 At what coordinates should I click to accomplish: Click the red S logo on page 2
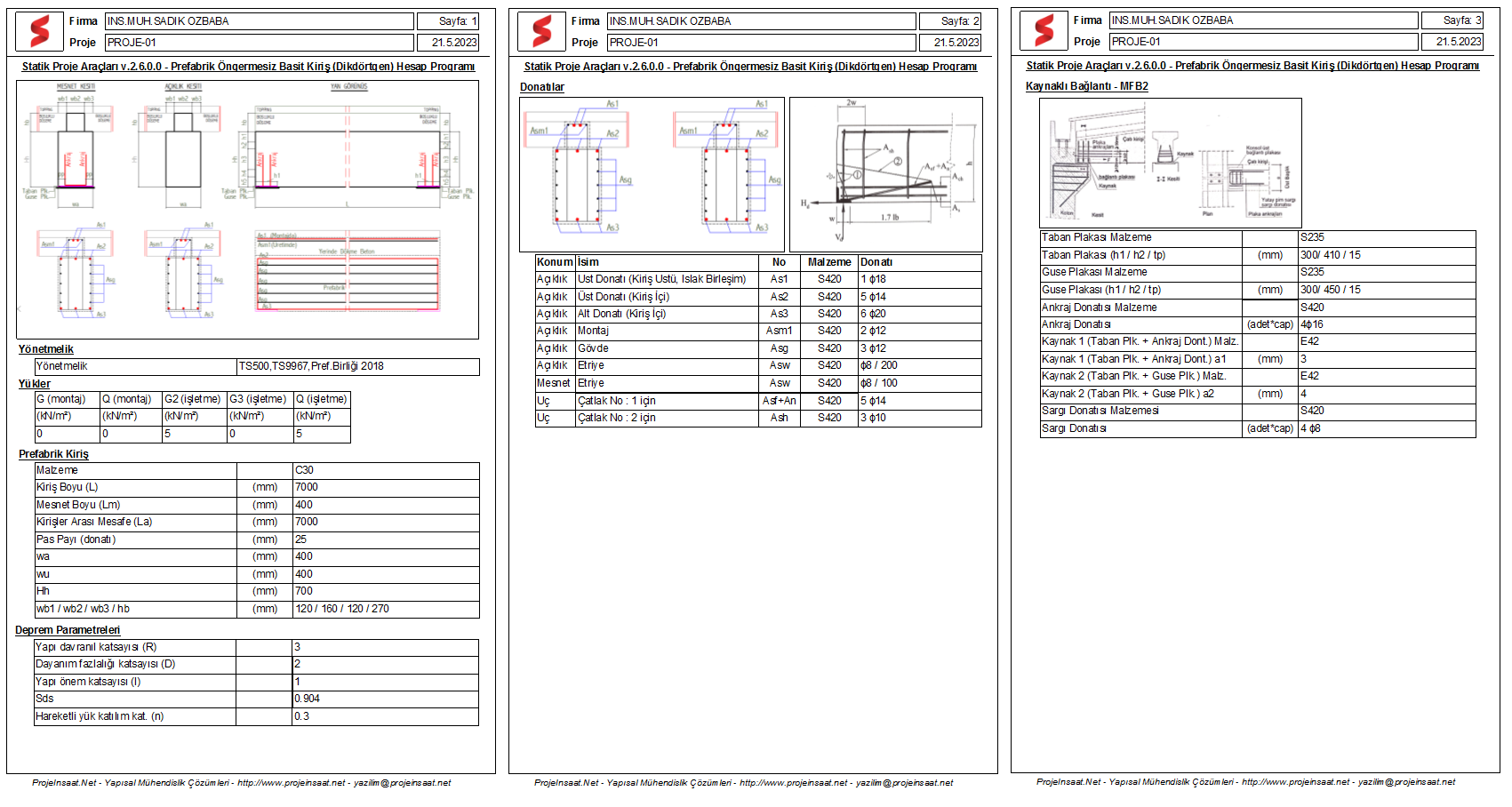(541, 31)
